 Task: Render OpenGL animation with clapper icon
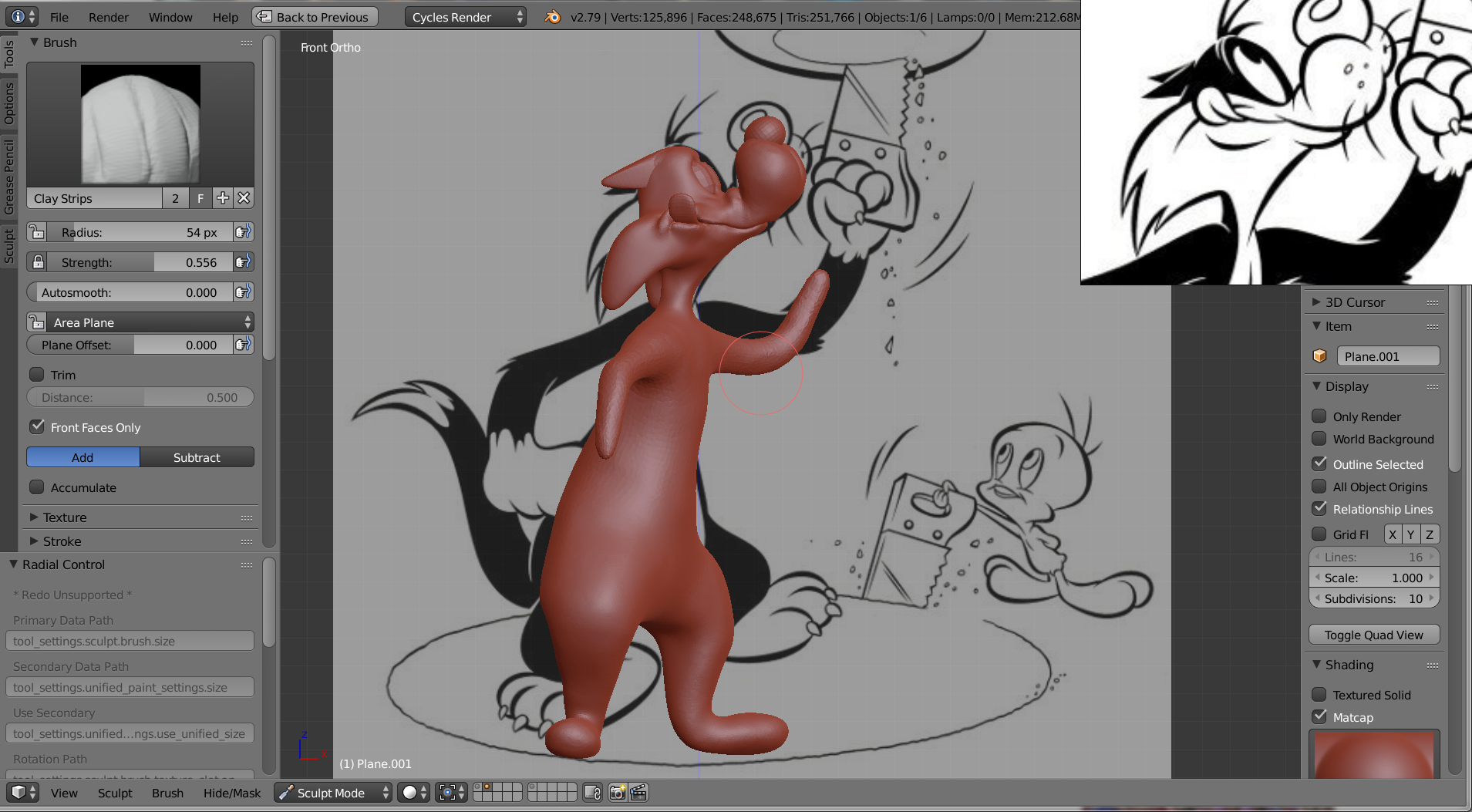pyautogui.click(x=638, y=793)
